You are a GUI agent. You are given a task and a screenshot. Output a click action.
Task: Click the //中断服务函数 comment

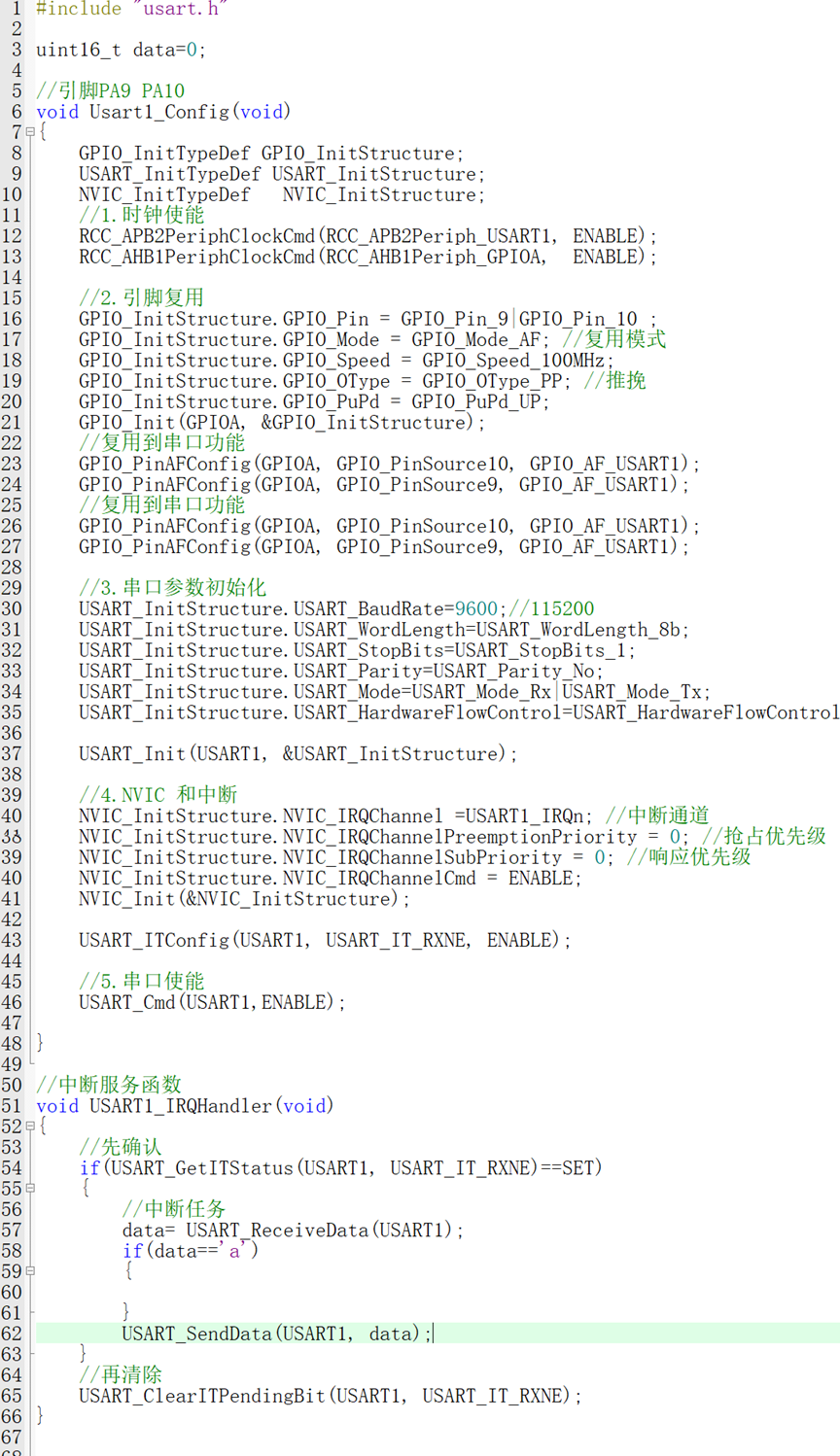tap(109, 1084)
